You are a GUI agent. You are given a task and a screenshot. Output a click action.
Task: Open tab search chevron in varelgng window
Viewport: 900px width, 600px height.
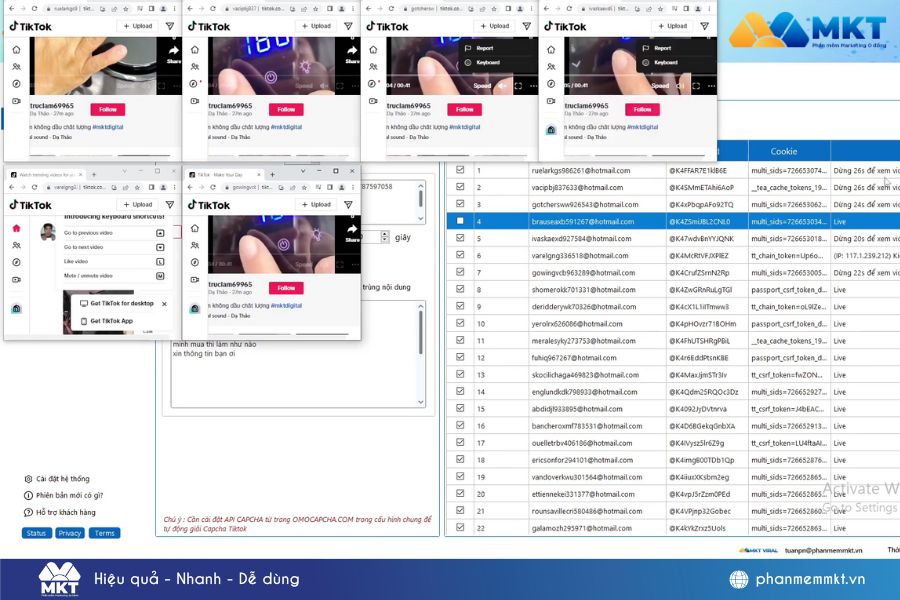(125, 171)
